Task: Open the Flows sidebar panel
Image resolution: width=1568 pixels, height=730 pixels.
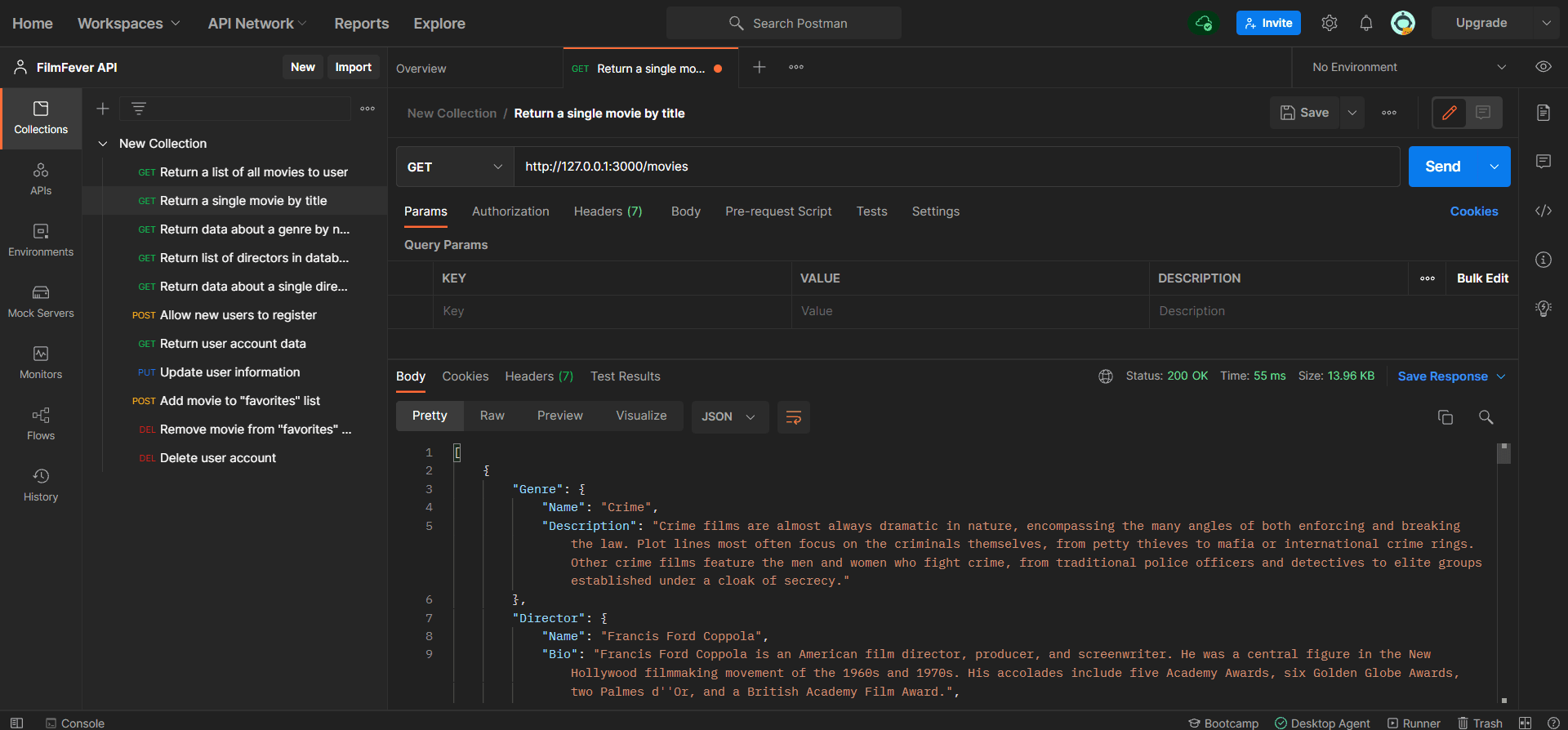Action: pyautogui.click(x=41, y=425)
